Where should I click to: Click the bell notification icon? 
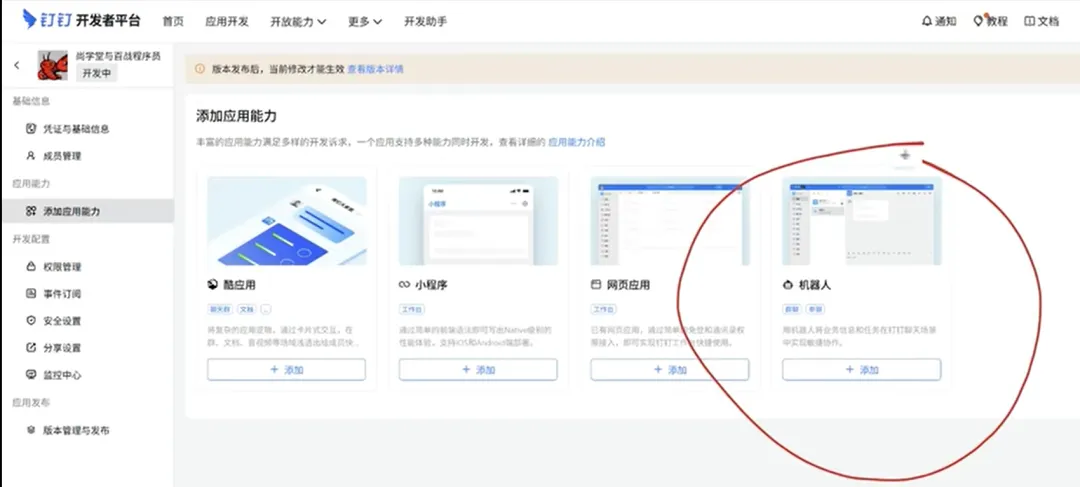click(x=926, y=21)
